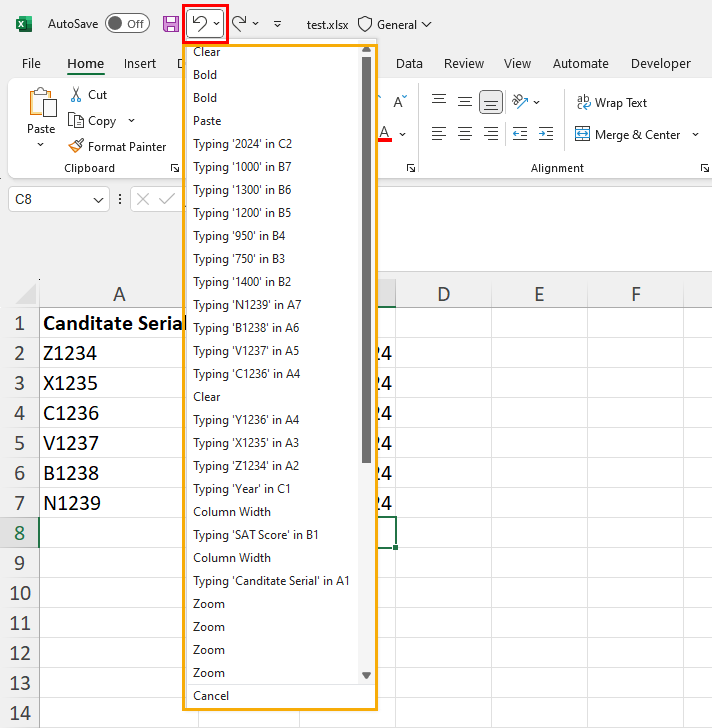Select "Typing '2024' in C2" undo entry

pyautogui.click(x=272, y=144)
